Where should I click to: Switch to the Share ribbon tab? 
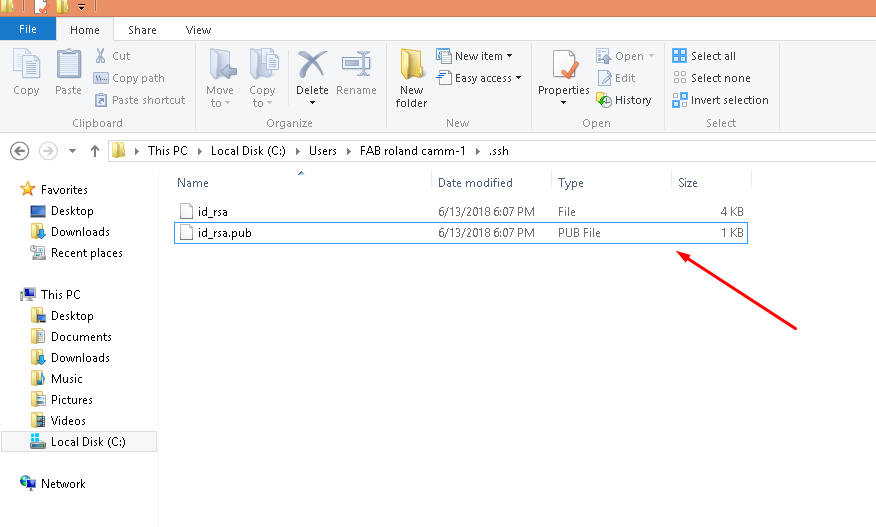142,30
